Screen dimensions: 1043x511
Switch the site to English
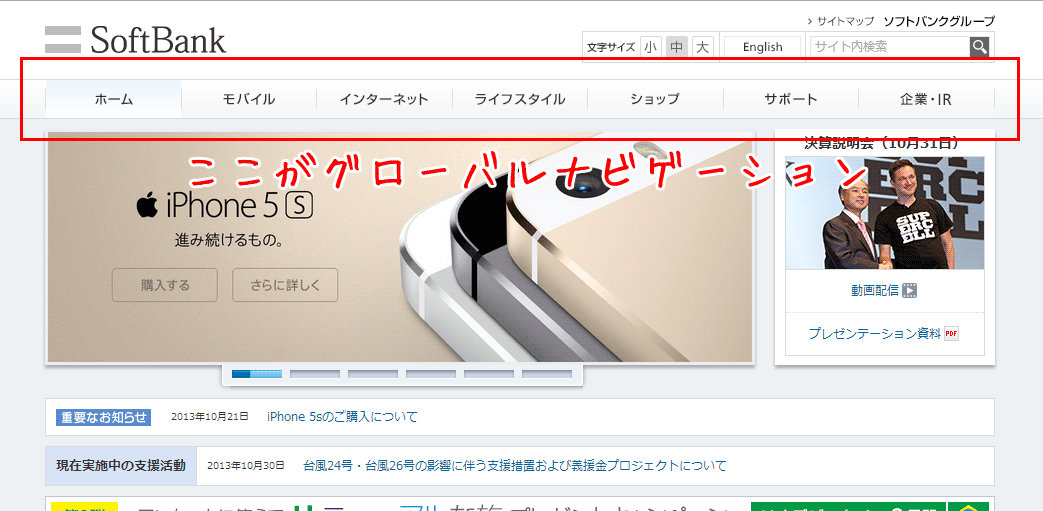(x=762, y=47)
